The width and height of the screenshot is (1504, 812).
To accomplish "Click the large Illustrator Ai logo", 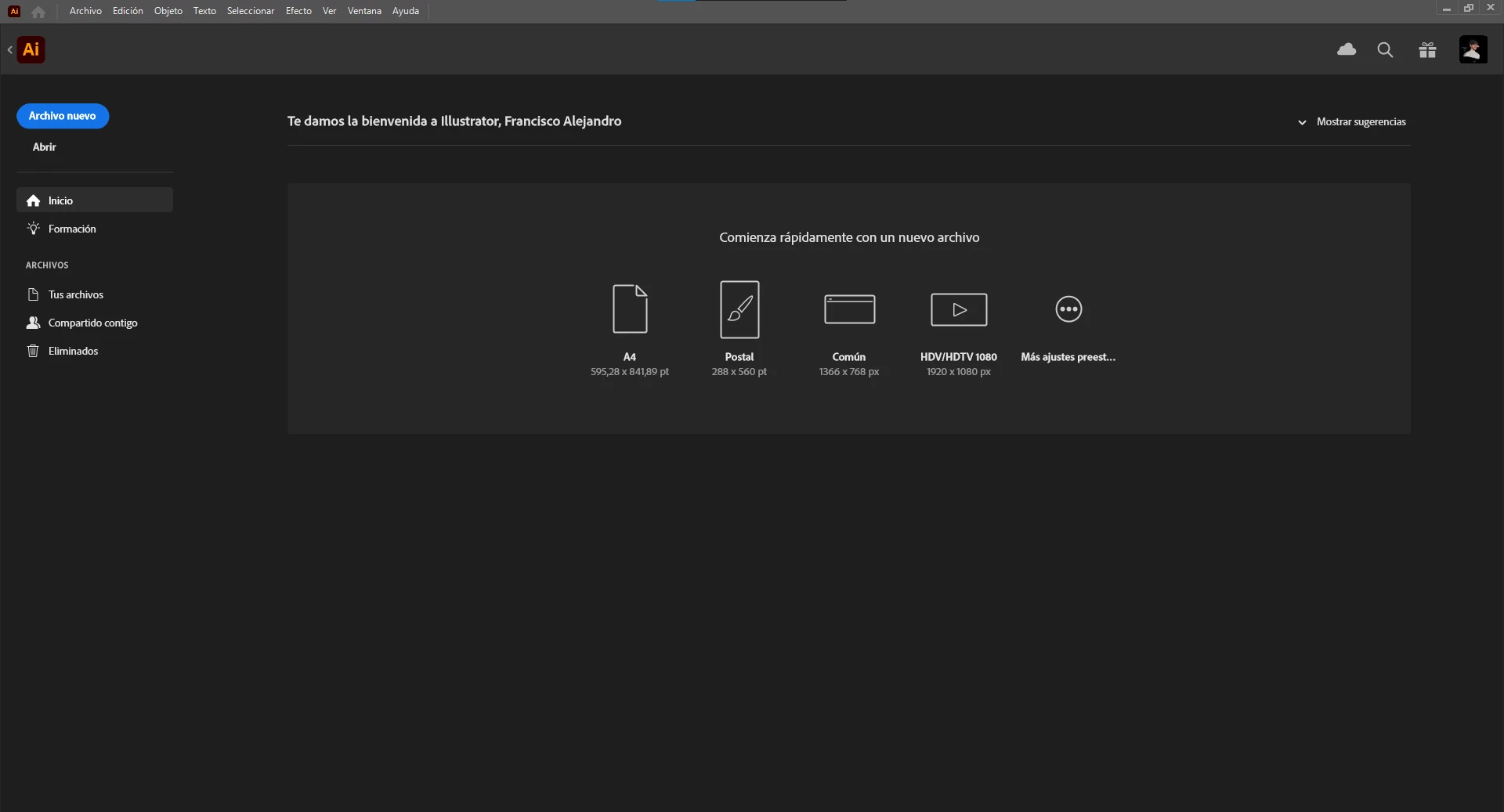I will click(x=31, y=50).
